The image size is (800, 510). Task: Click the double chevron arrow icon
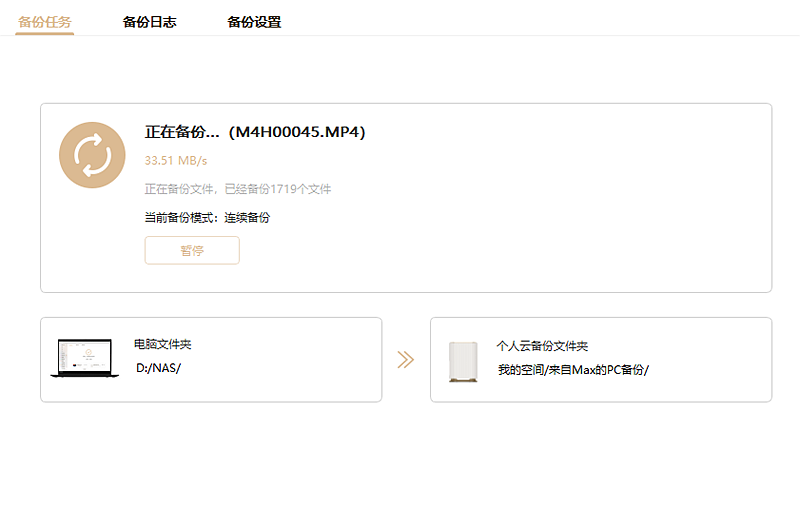click(x=406, y=360)
